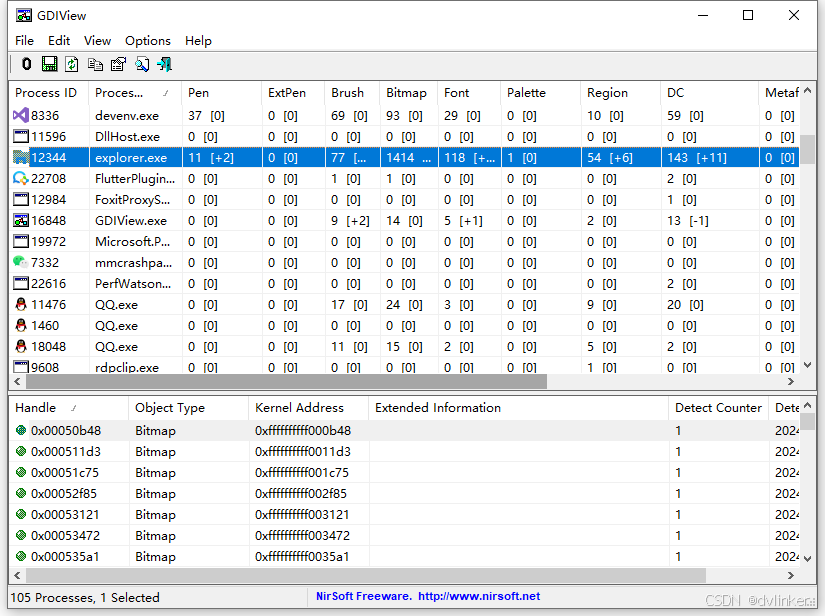Click the GDIView app icon in the title bar
This screenshot has width=825, height=616.
tap(24, 15)
